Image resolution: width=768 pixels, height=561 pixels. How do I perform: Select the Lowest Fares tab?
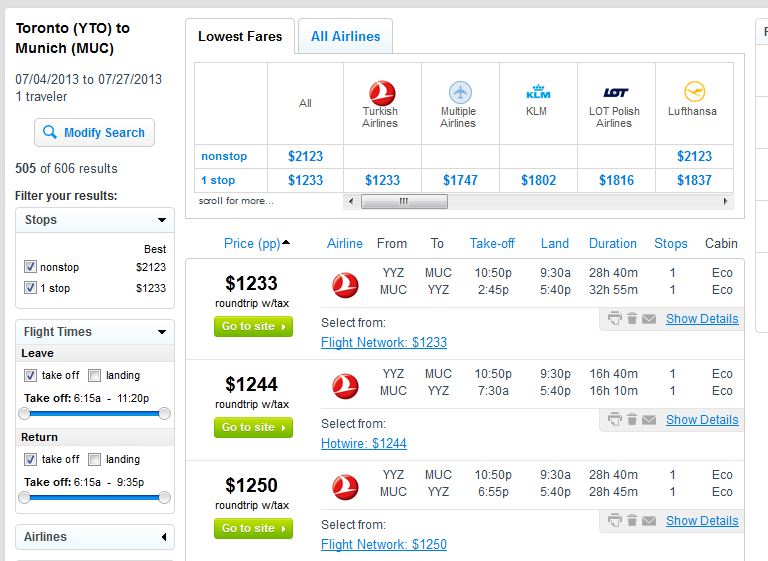(x=240, y=36)
